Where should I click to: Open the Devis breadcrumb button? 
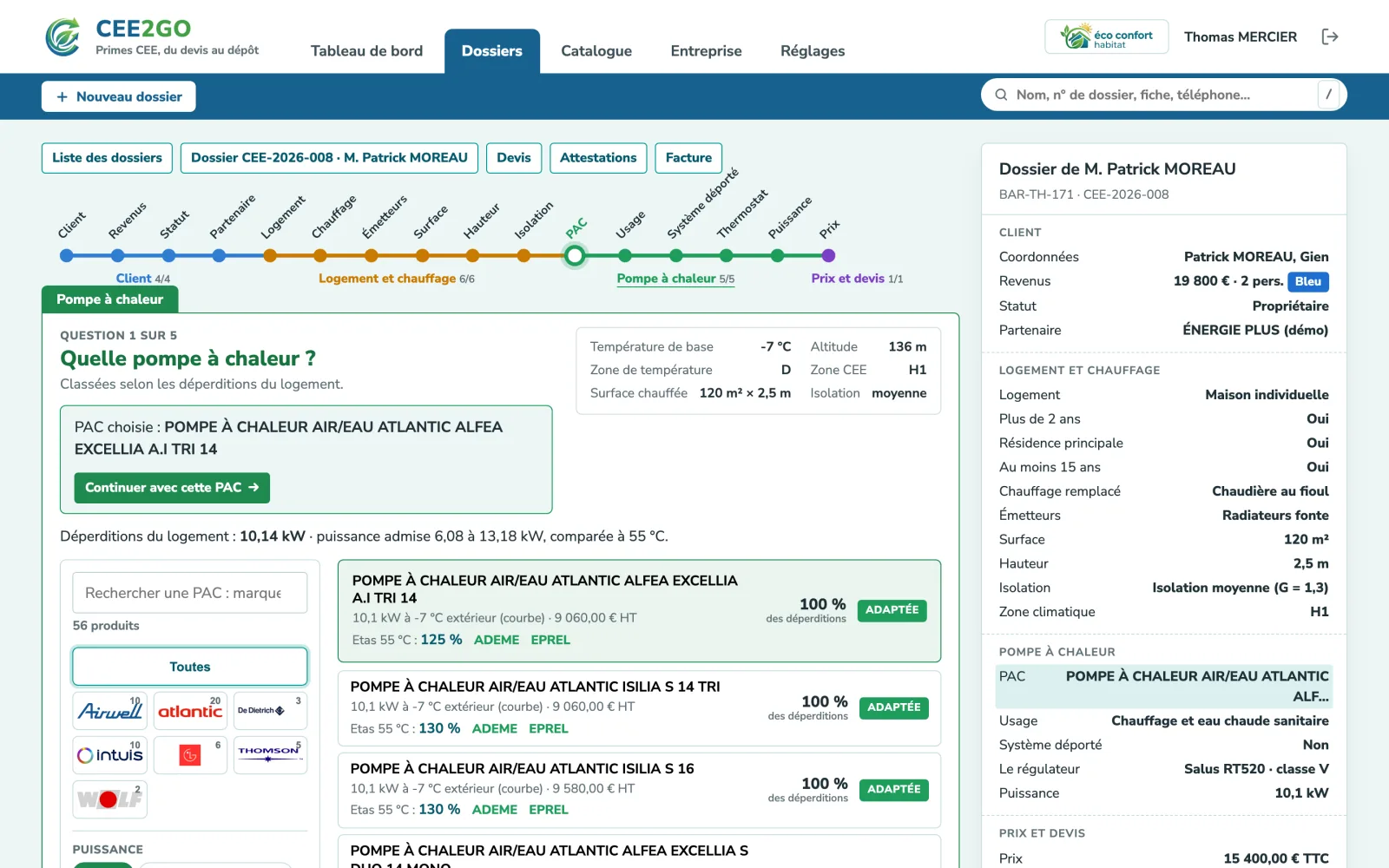tap(514, 158)
